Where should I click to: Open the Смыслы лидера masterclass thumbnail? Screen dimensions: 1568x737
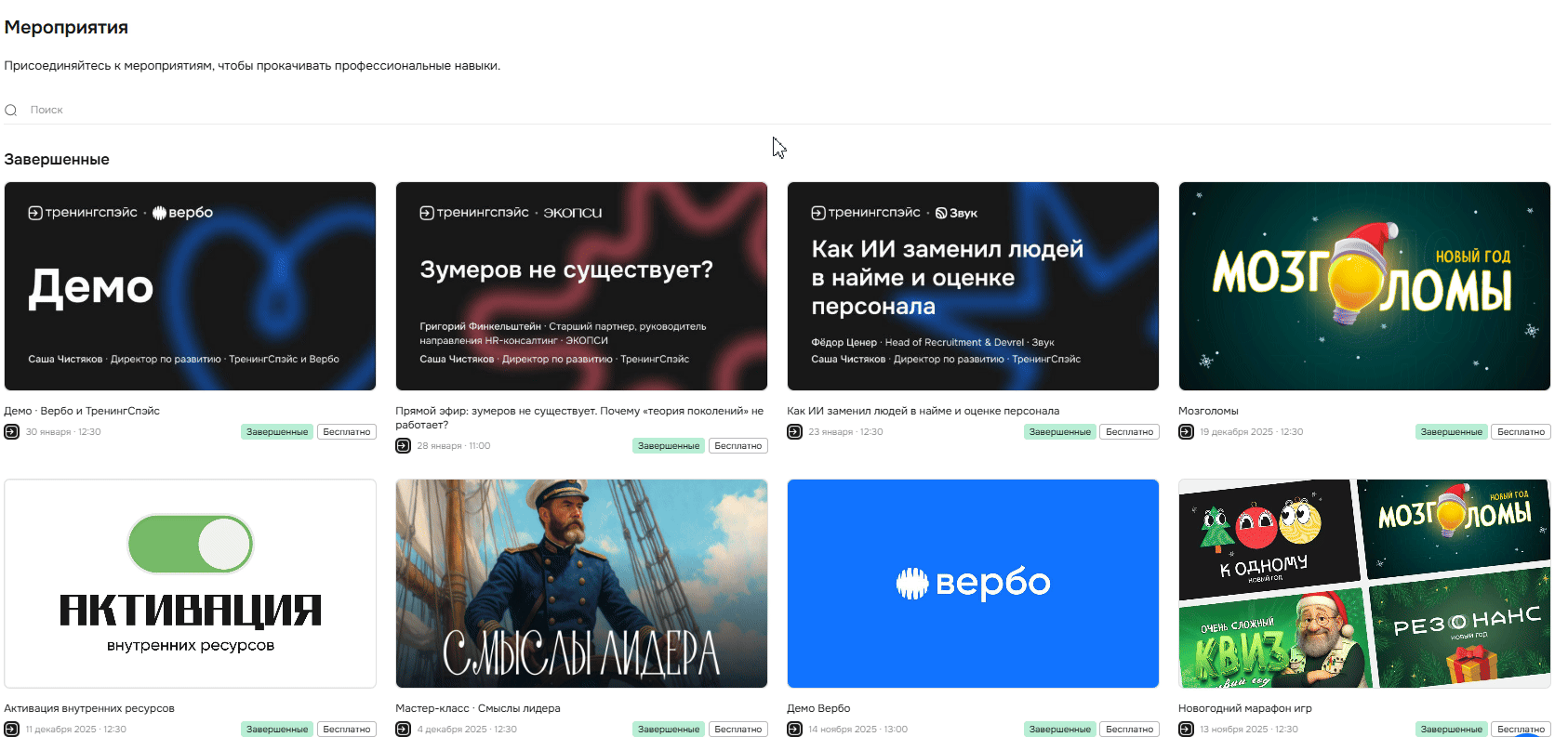pos(582,584)
